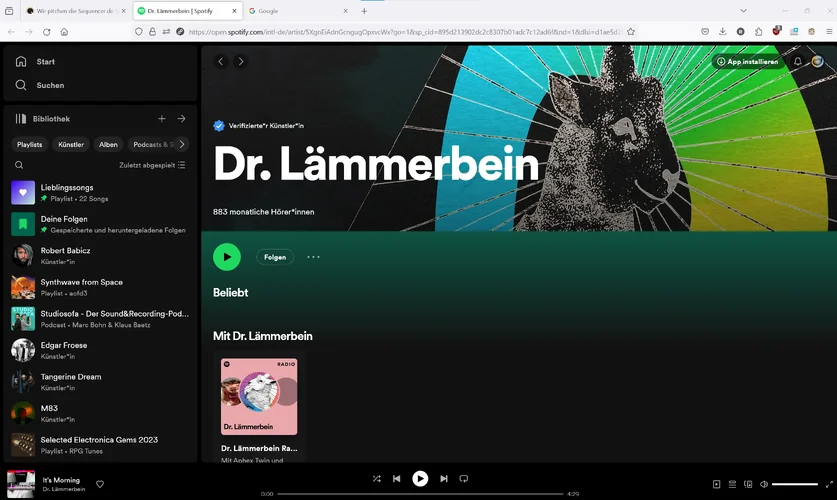Open Dr. Lämmerbein Radio card
Image resolution: width=837 pixels, height=500 pixels.
(259, 407)
